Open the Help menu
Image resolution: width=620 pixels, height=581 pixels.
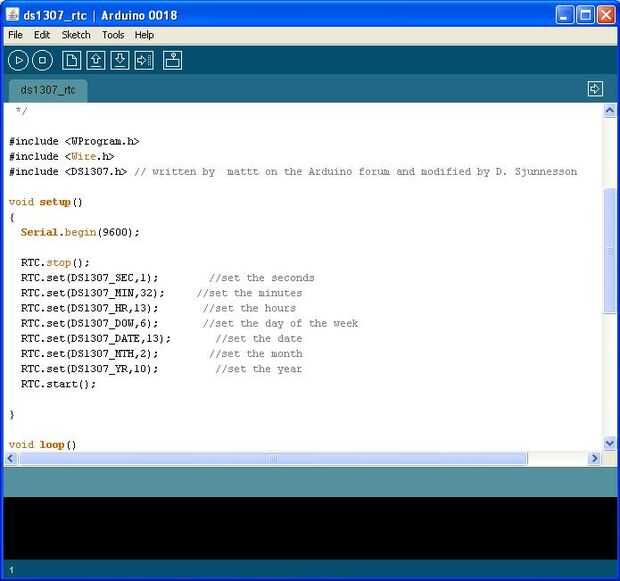[x=144, y=35]
